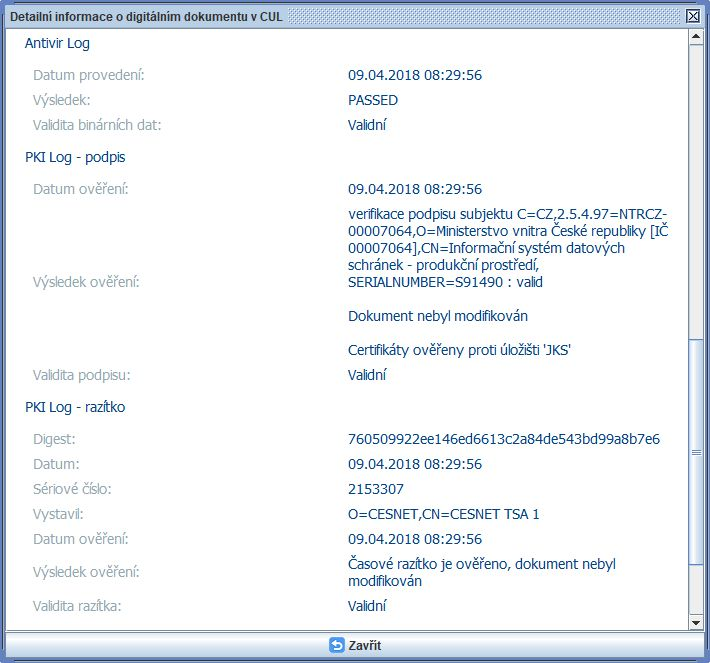Click the 'Dokument nebyl modifikován' text
Image resolution: width=710 pixels, height=663 pixels.
click(438, 316)
